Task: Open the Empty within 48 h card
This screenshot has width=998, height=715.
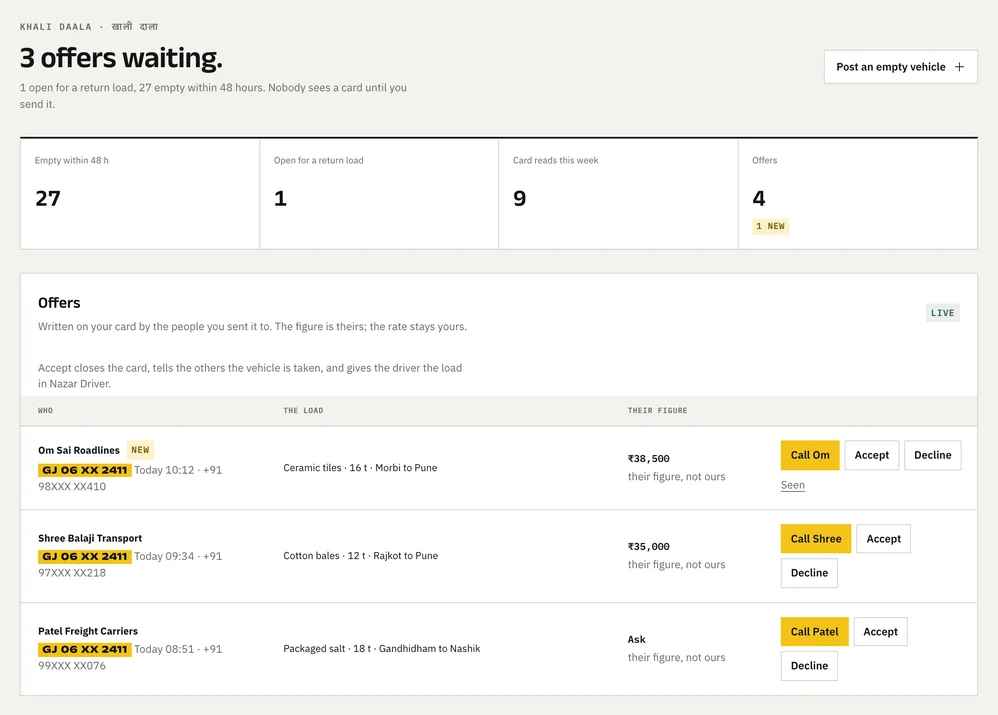Action: point(140,194)
